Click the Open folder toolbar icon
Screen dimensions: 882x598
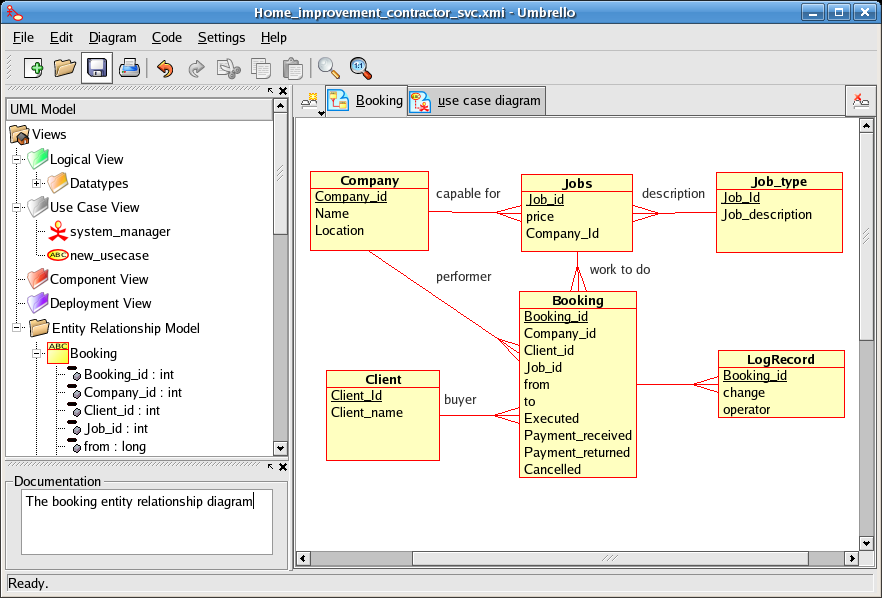[65, 69]
